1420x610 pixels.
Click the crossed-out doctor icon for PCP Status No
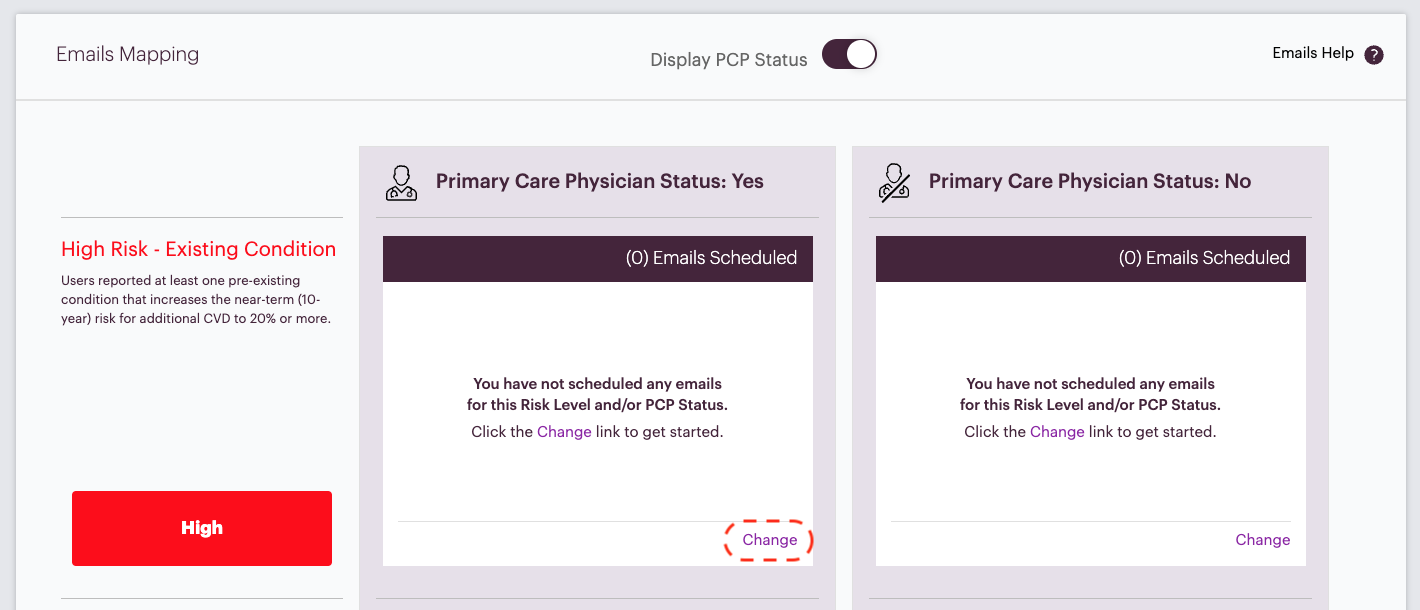point(894,182)
